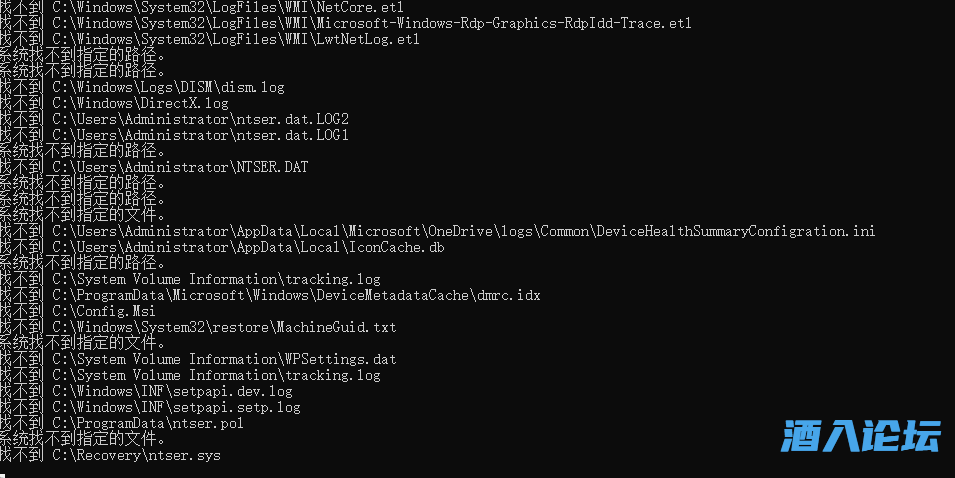The height and width of the screenshot is (478, 955).
Task: Click tracking.log line directly above dmrc.idx
Action: (x=189, y=279)
